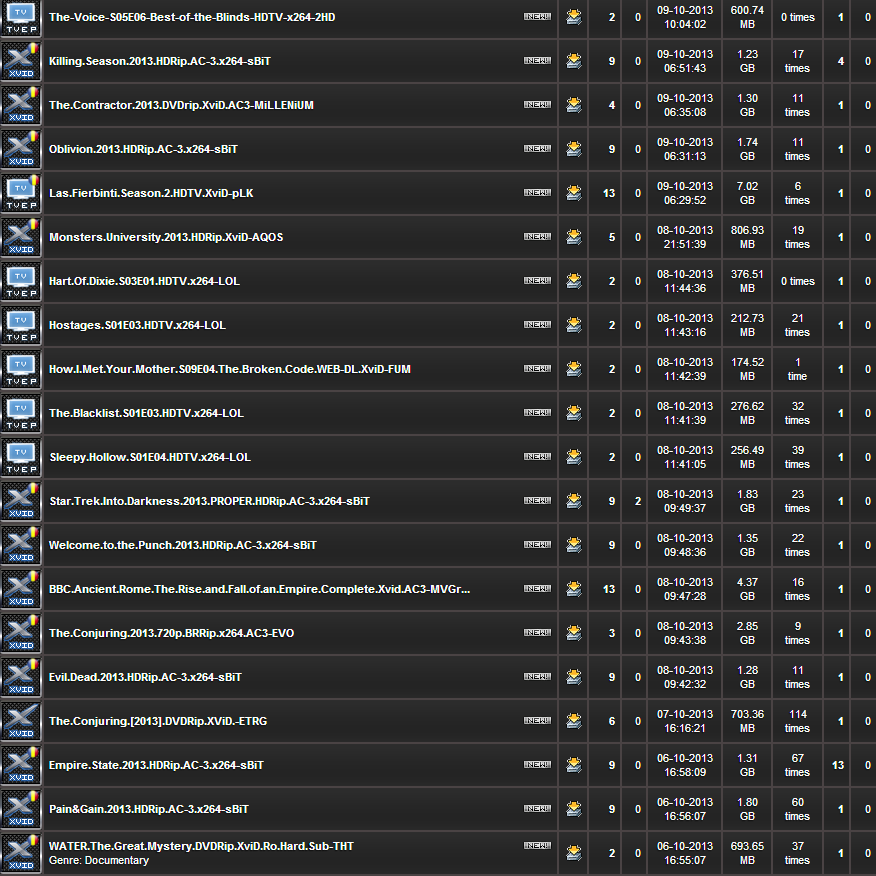Click the Hart.Of.Dixie.S03E01.HDTV.x264-LOL title
876x876 pixels.
pyautogui.click(x=144, y=281)
